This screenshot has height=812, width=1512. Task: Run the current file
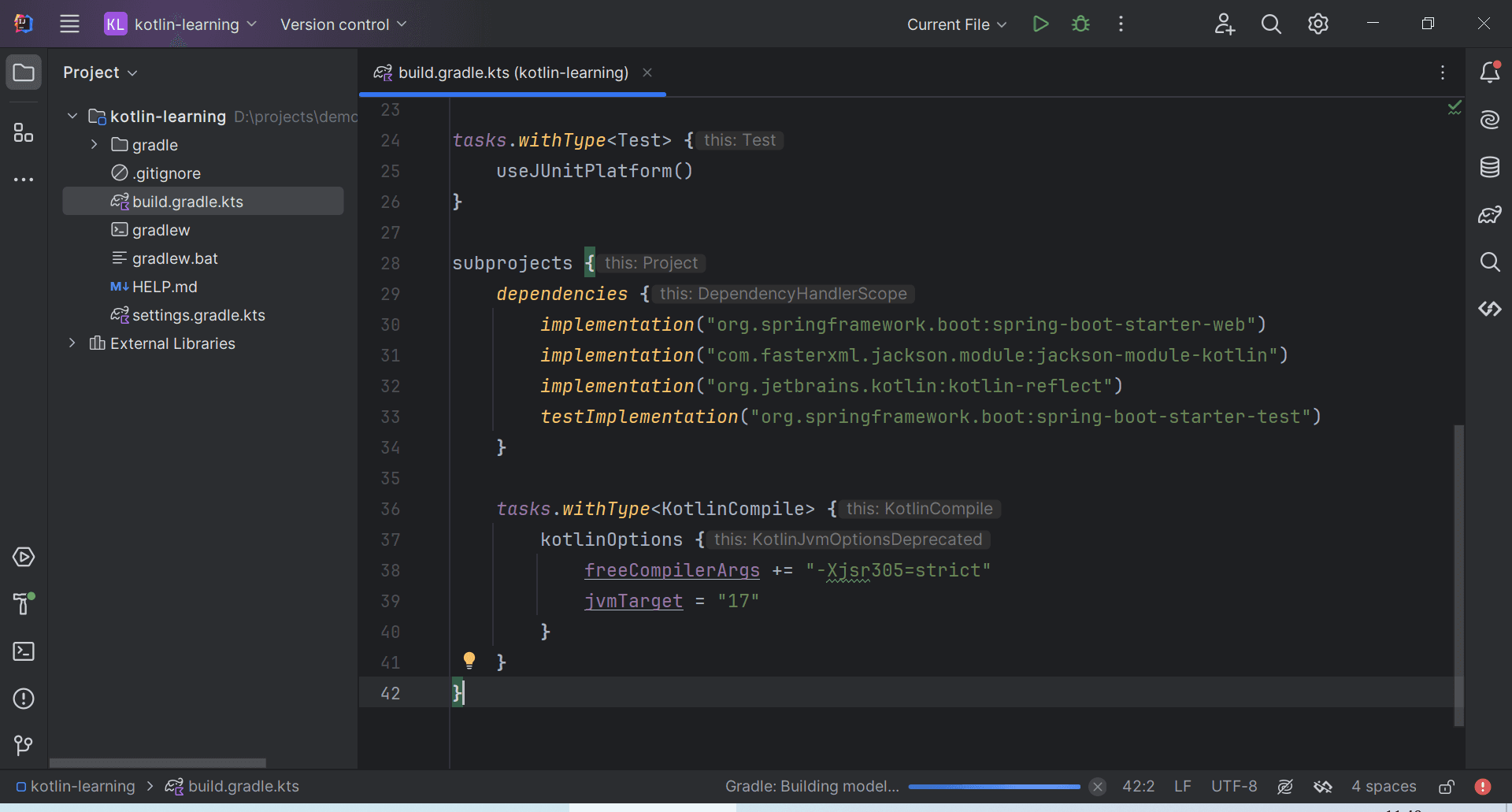pyautogui.click(x=1040, y=24)
